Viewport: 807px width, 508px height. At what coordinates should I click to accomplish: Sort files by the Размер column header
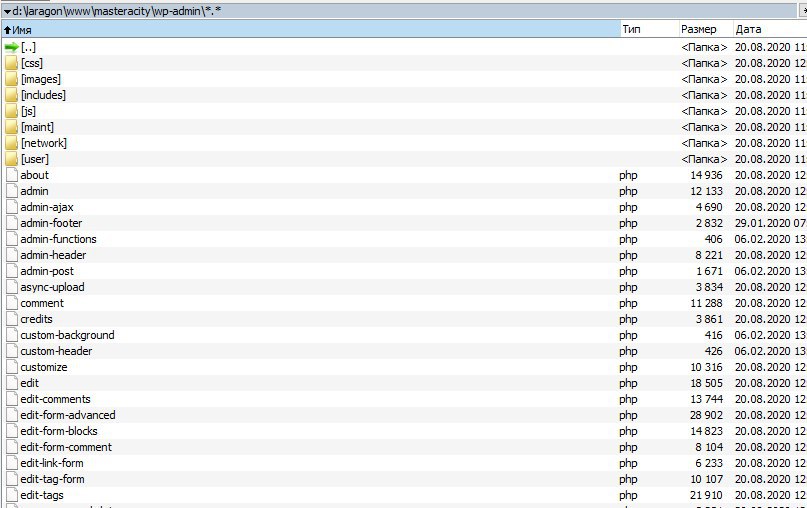(705, 29)
